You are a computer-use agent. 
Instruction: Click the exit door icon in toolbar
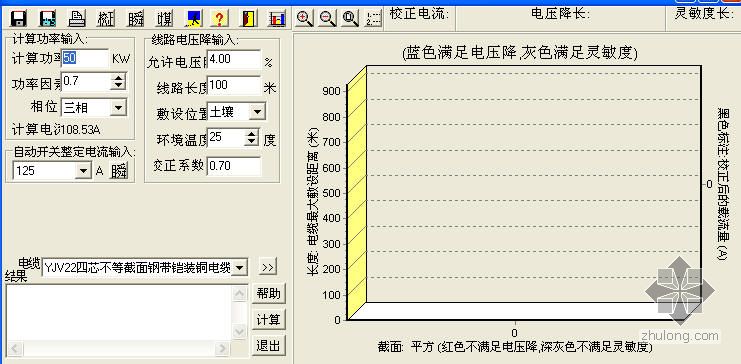(249, 18)
